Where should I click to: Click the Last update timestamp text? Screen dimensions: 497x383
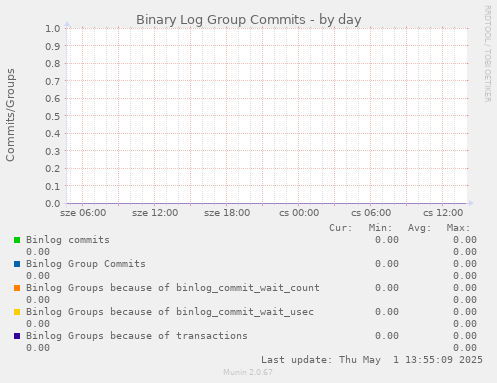click(x=372, y=360)
